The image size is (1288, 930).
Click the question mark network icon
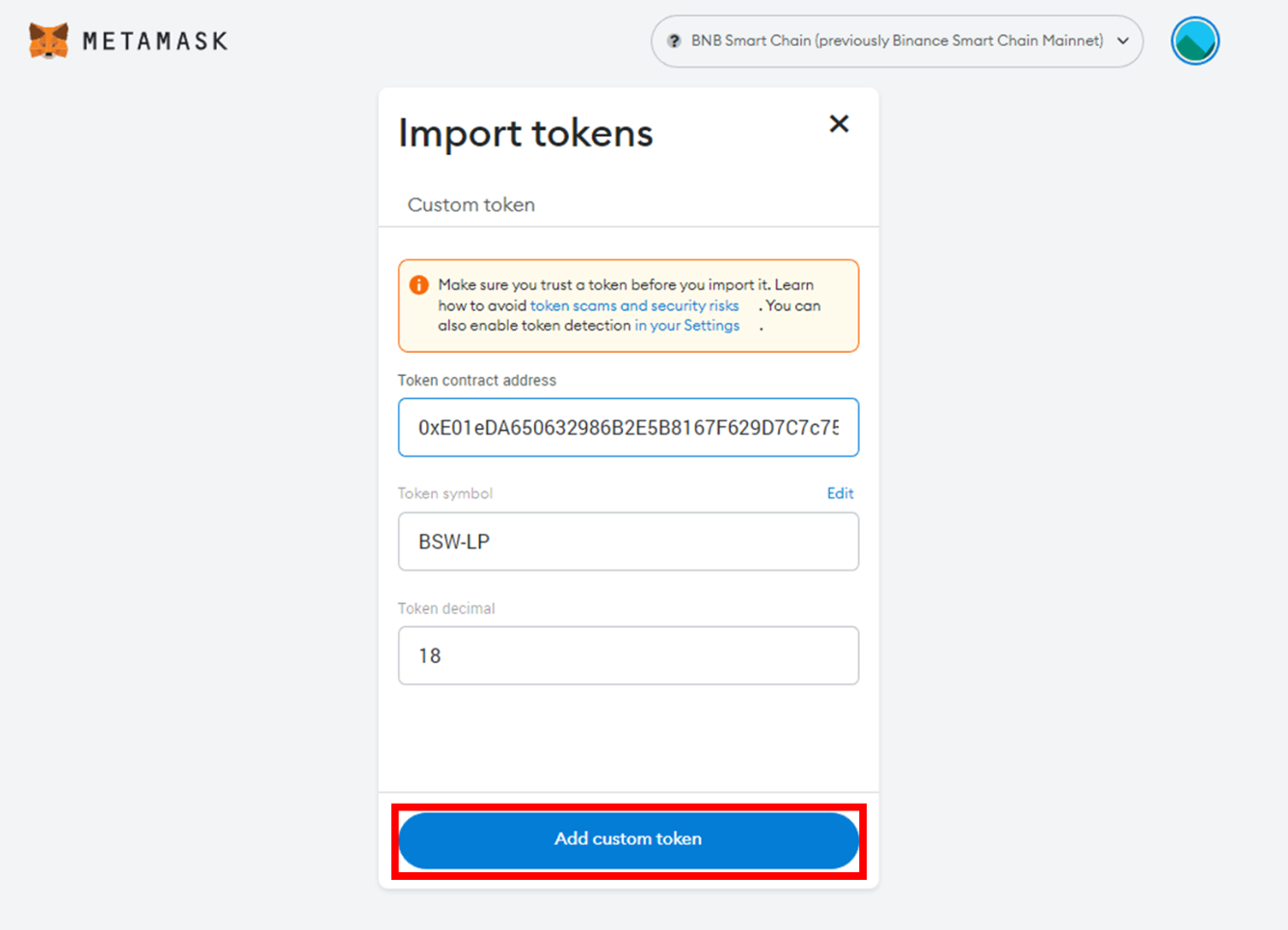pos(674,40)
